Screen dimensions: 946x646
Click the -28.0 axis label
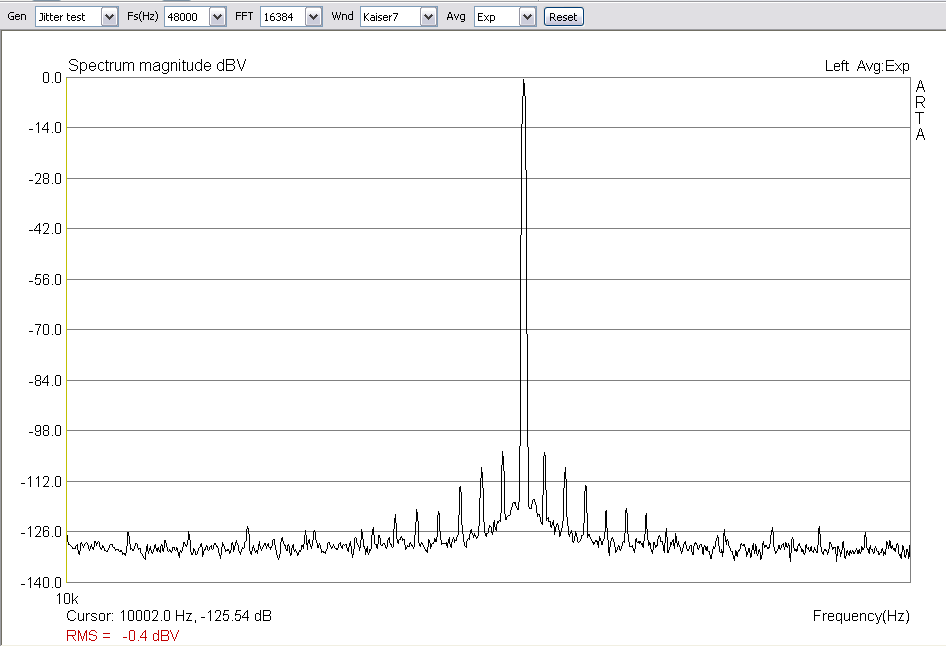click(x=45, y=179)
